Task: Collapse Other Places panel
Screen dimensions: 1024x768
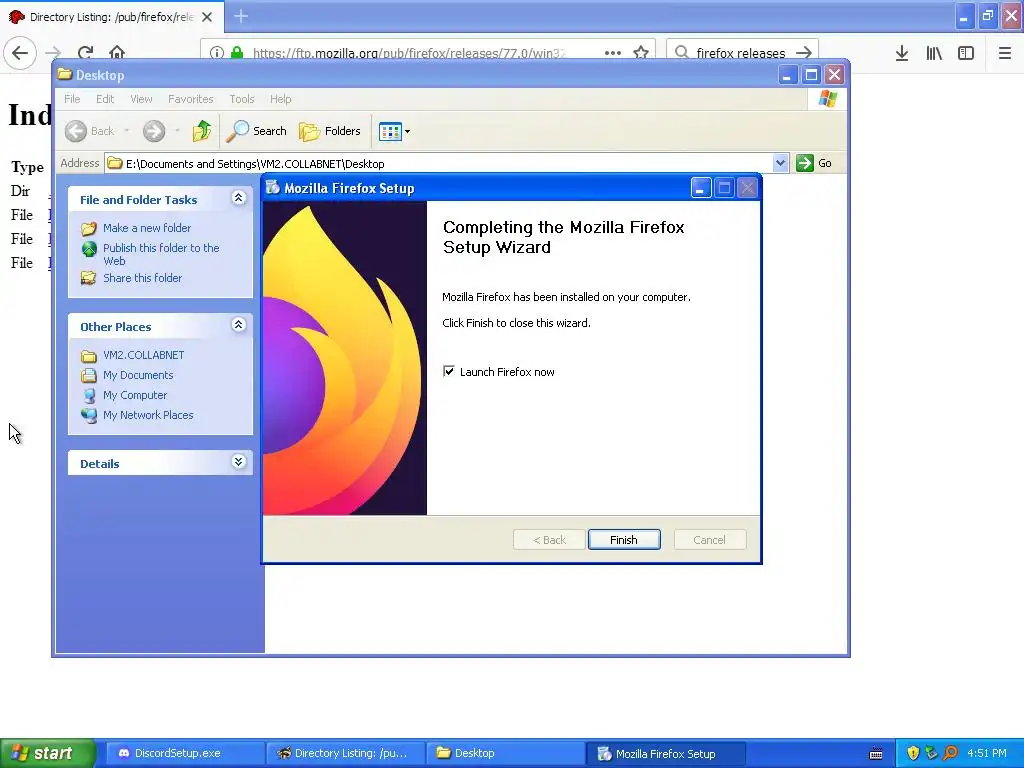Action: point(238,325)
